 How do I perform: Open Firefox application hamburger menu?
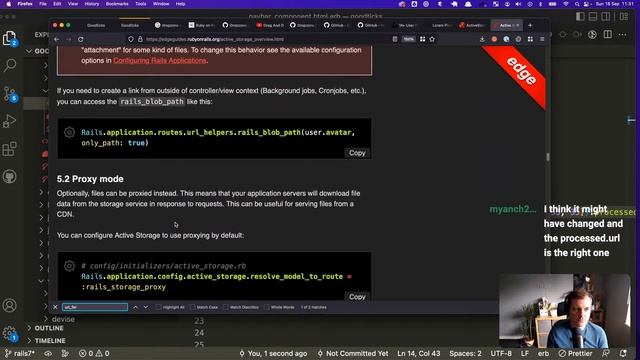click(x=542, y=39)
